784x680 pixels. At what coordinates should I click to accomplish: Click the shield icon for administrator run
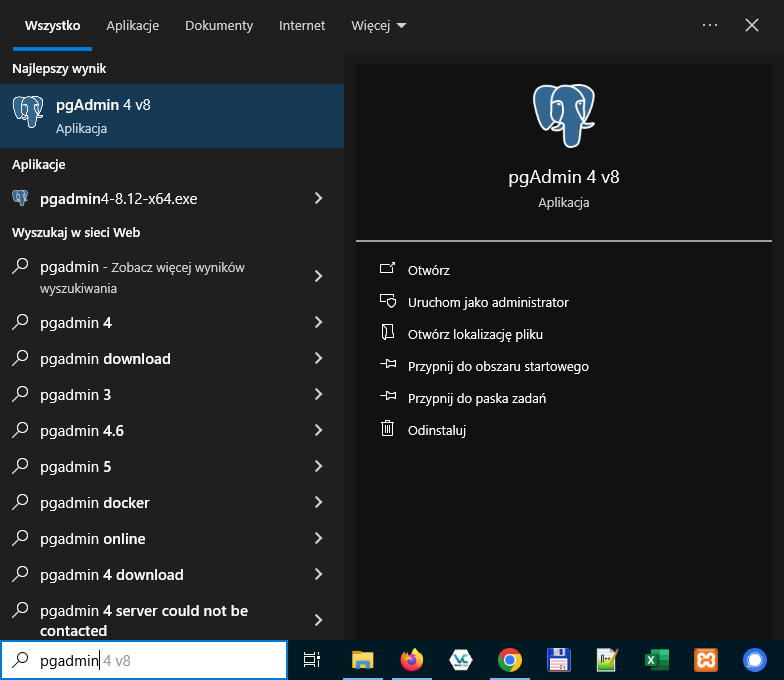click(388, 302)
